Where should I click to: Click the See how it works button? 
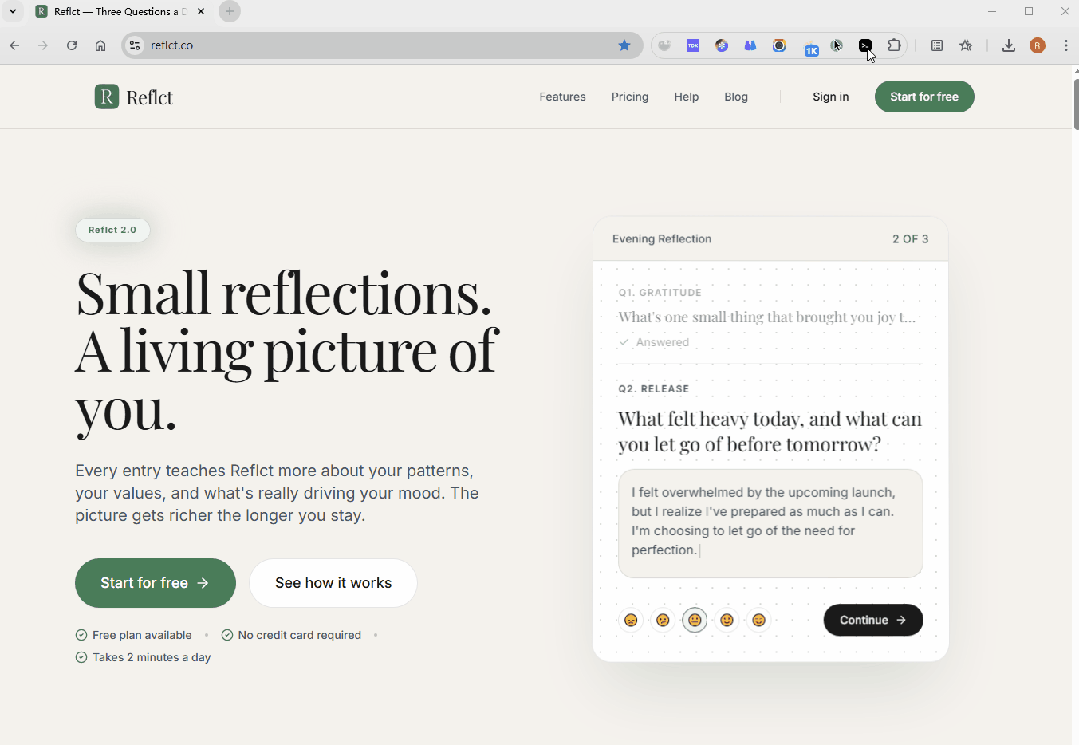(333, 583)
